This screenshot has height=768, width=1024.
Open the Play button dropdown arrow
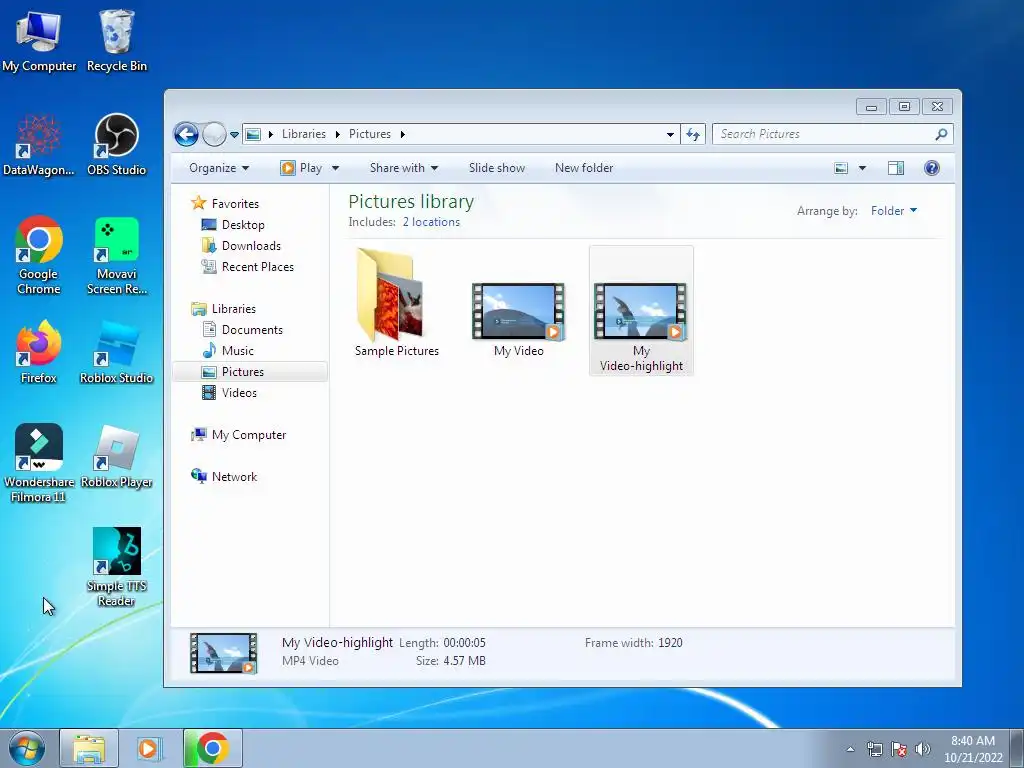(336, 168)
